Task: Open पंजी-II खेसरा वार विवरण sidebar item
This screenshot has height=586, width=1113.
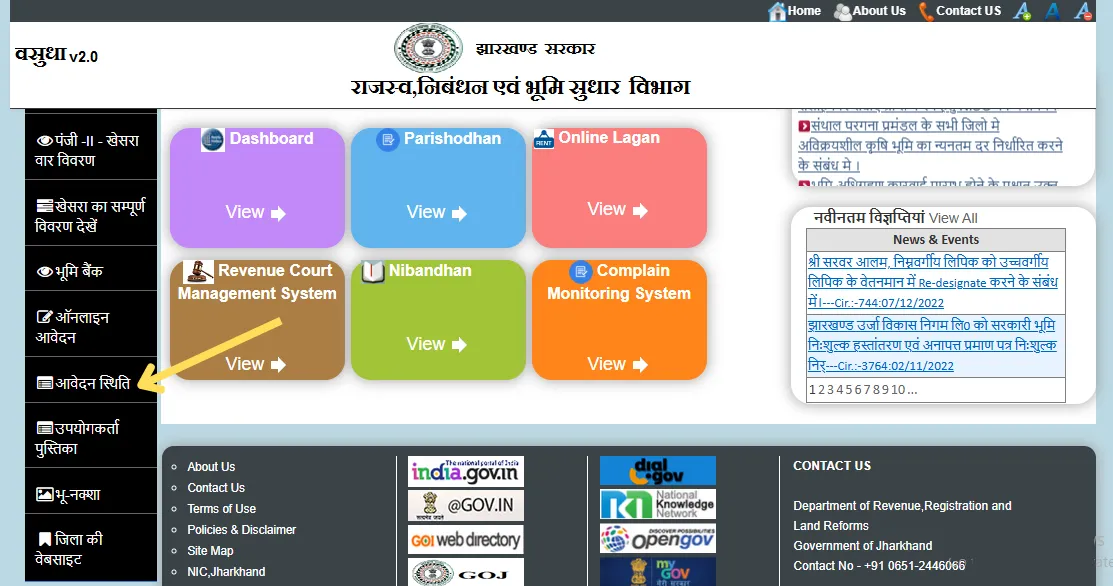Action: [91, 150]
